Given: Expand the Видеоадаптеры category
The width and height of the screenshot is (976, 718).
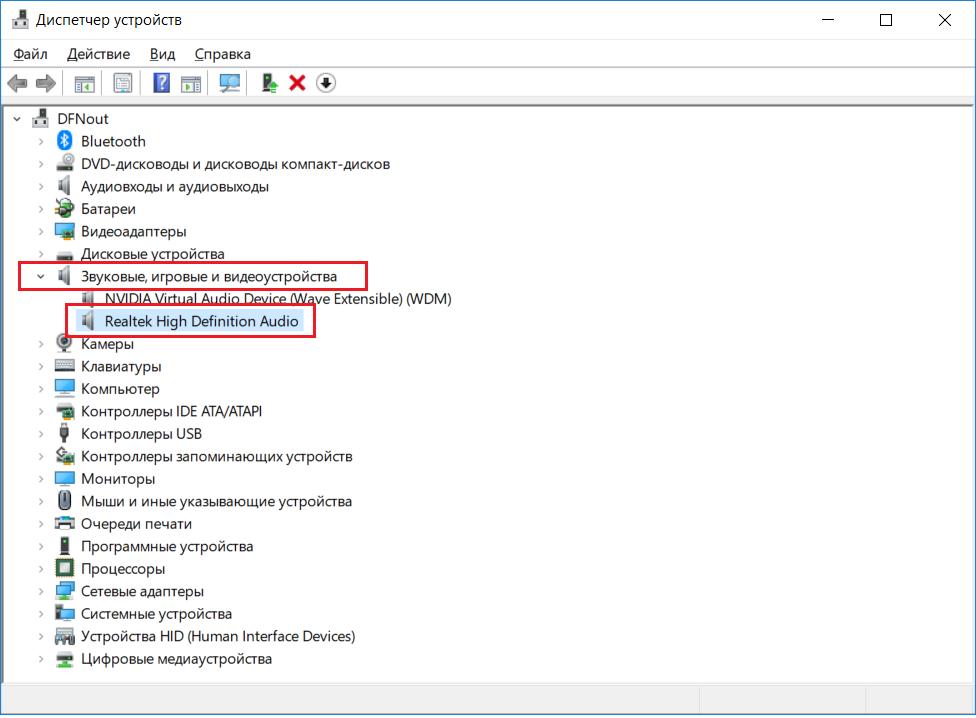Looking at the screenshot, I should click(x=41, y=231).
